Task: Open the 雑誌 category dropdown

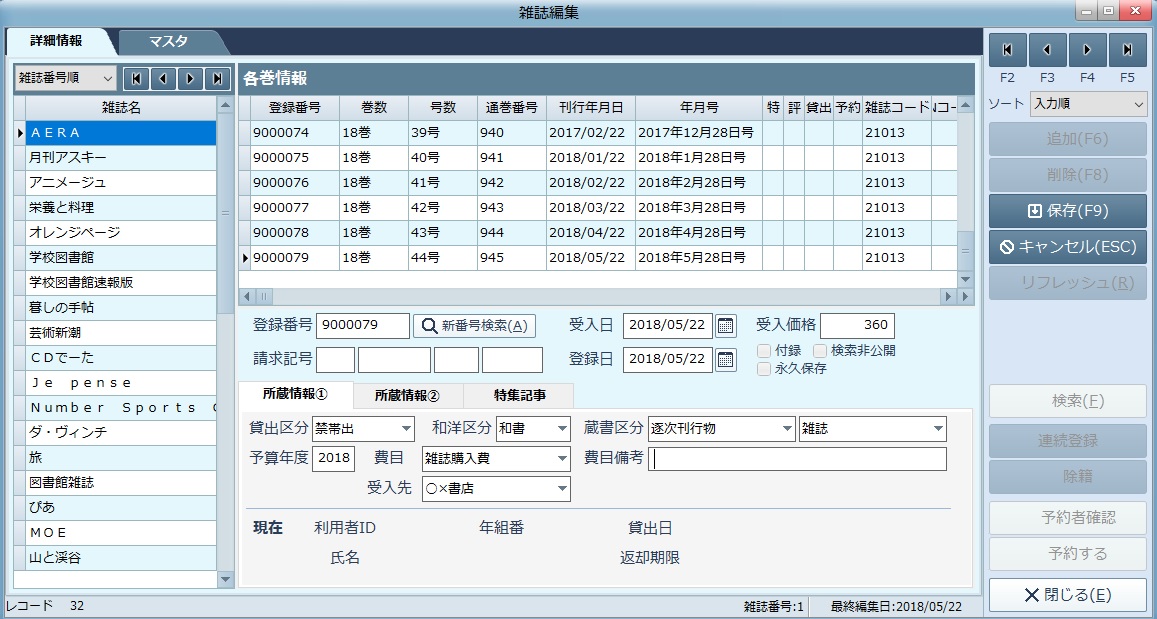Action: click(938, 429)
